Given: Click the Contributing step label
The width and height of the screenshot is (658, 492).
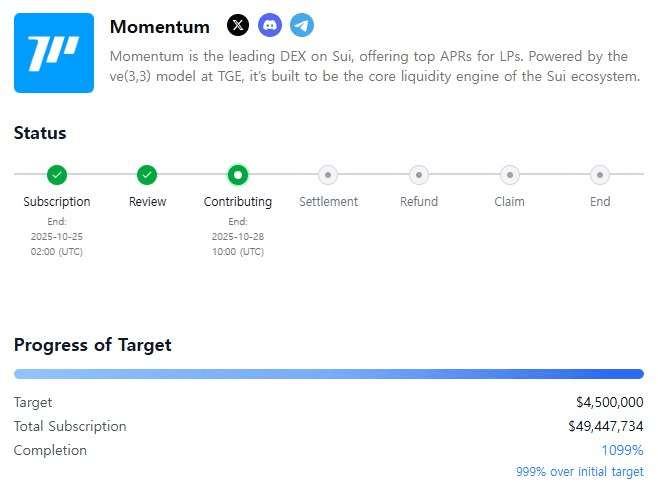Looking at the screenshot, I should (x=238, y=202).
